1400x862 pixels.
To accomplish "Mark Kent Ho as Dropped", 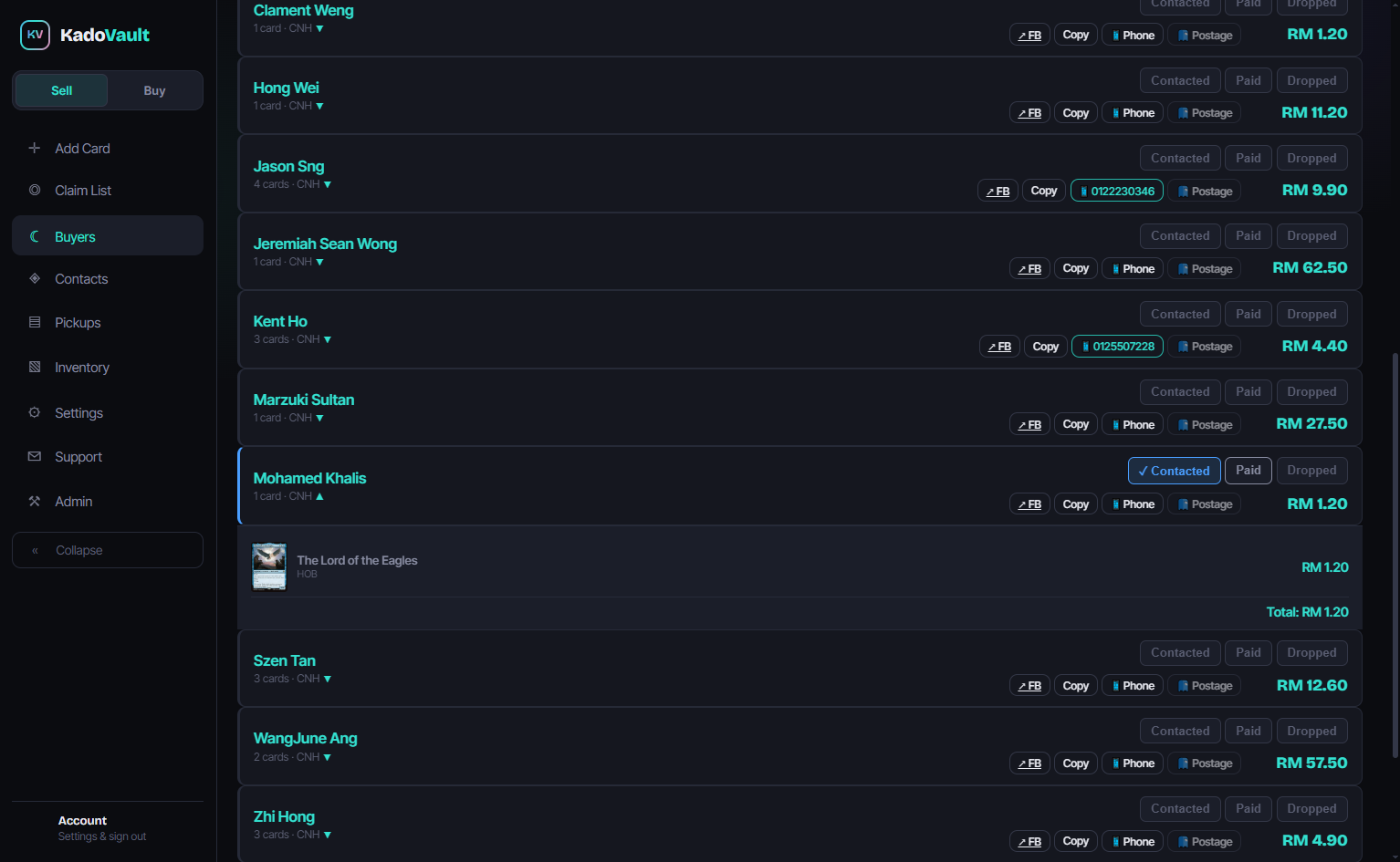I will coord(1311,314).
